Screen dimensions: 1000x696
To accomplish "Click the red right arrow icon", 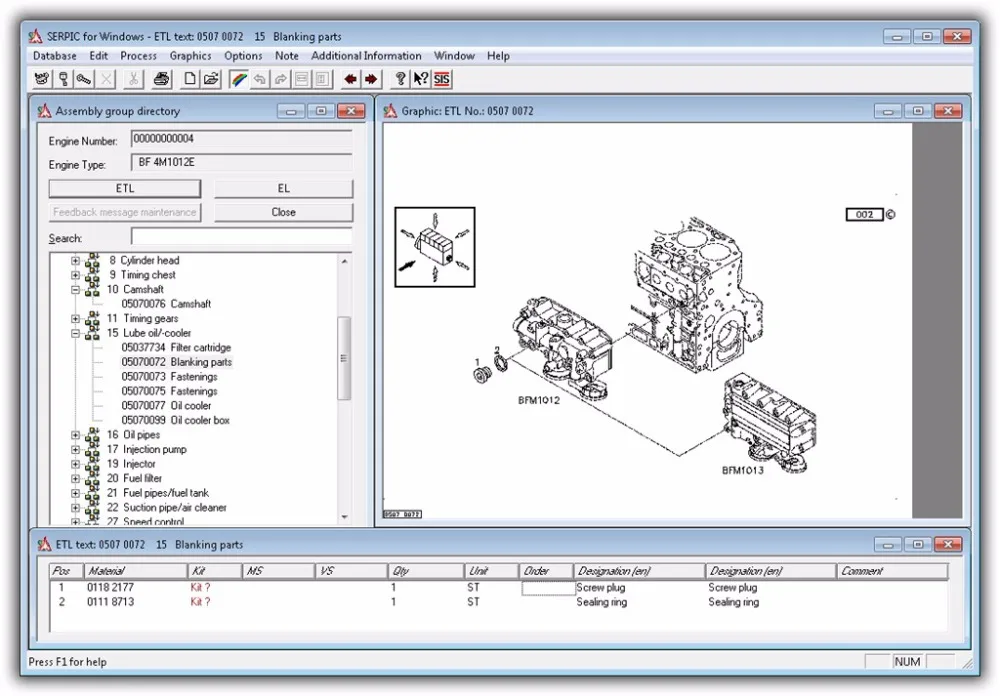I will tap(371, 79).
